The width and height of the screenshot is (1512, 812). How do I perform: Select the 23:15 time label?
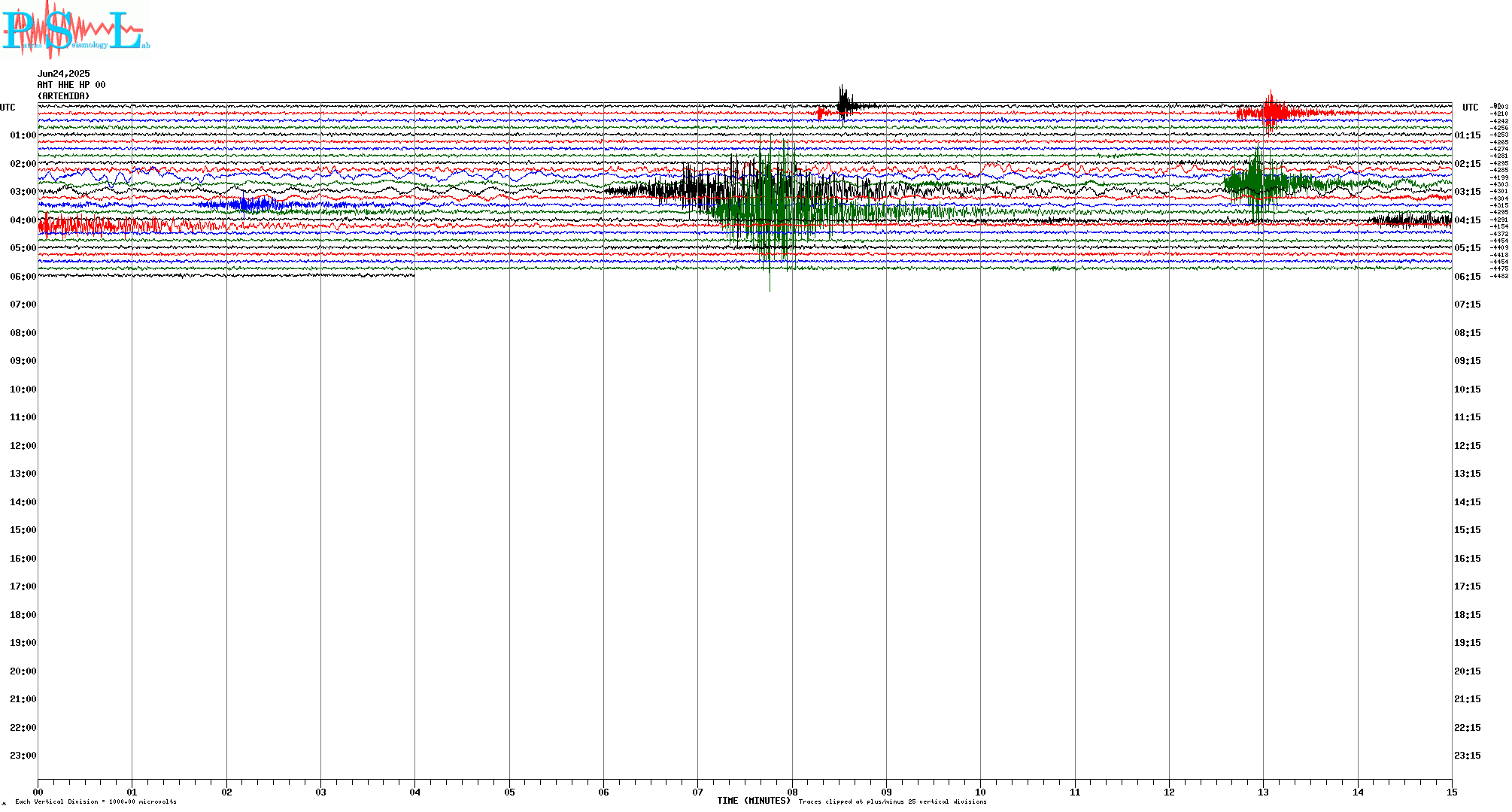click(1468, 756)
